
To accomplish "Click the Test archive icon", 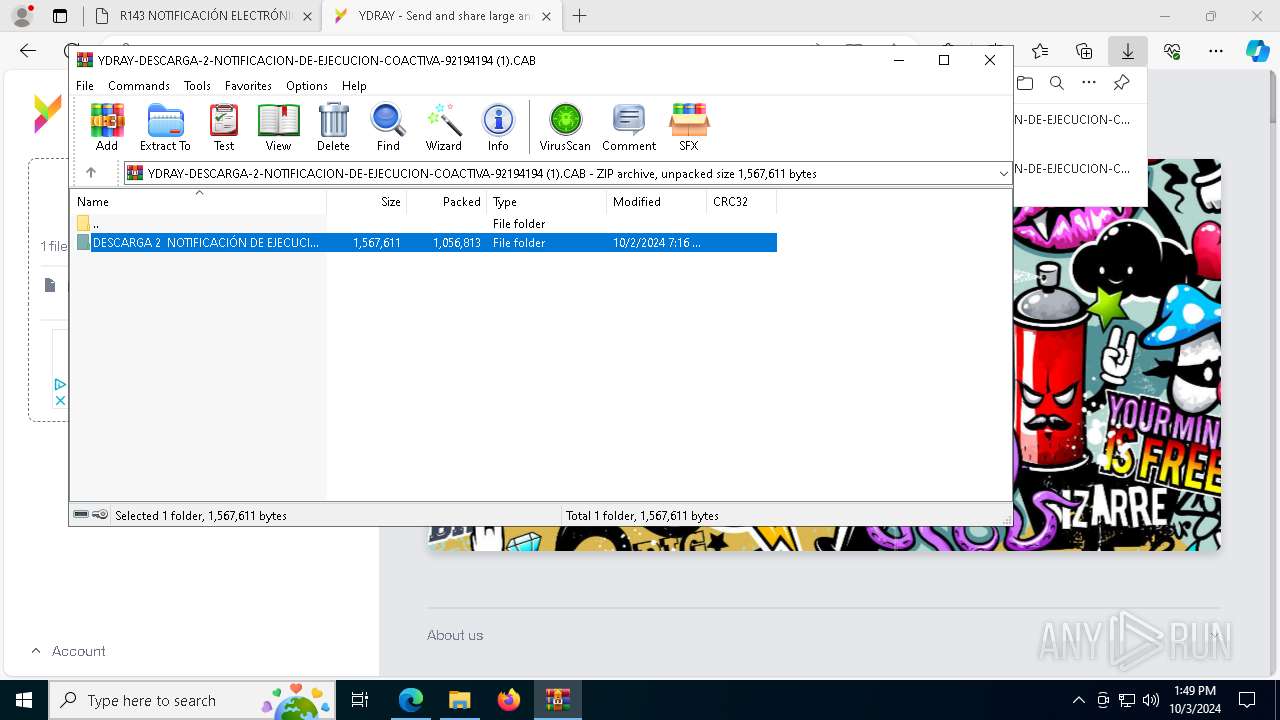I will (x=224, y=127).
